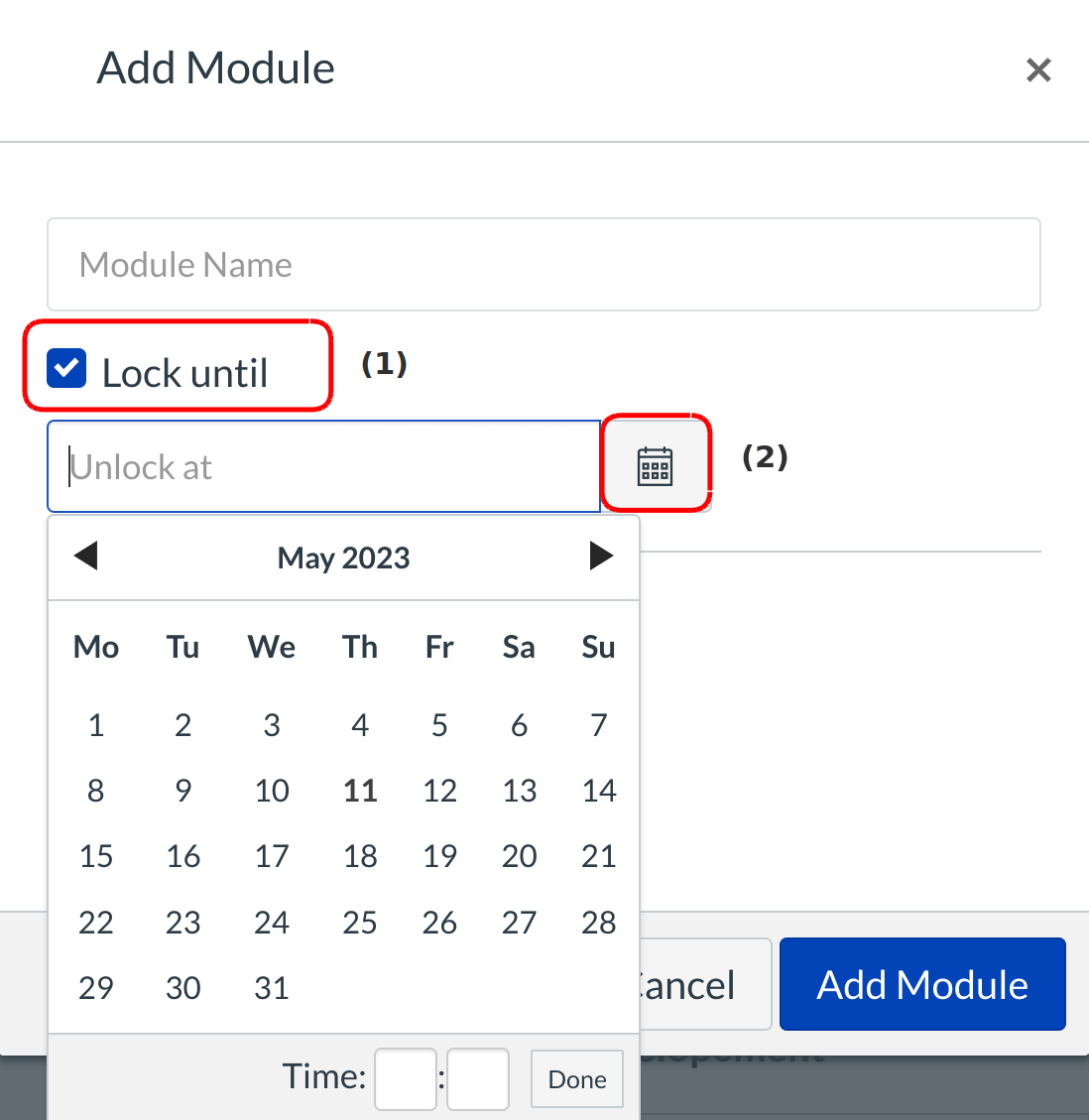Choose May 31 as the date
1089x1120 pixels.
pos(272,988)
